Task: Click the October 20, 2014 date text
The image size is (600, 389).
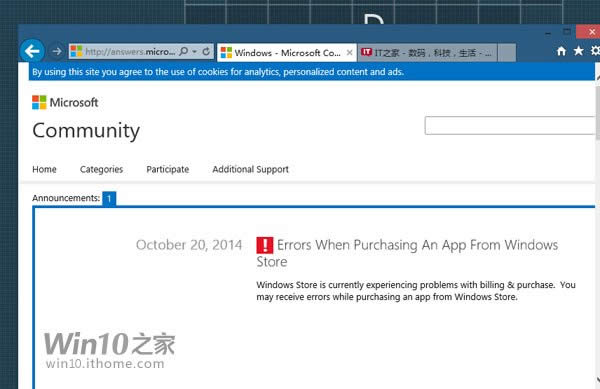Action: click(x=189, y=245)
